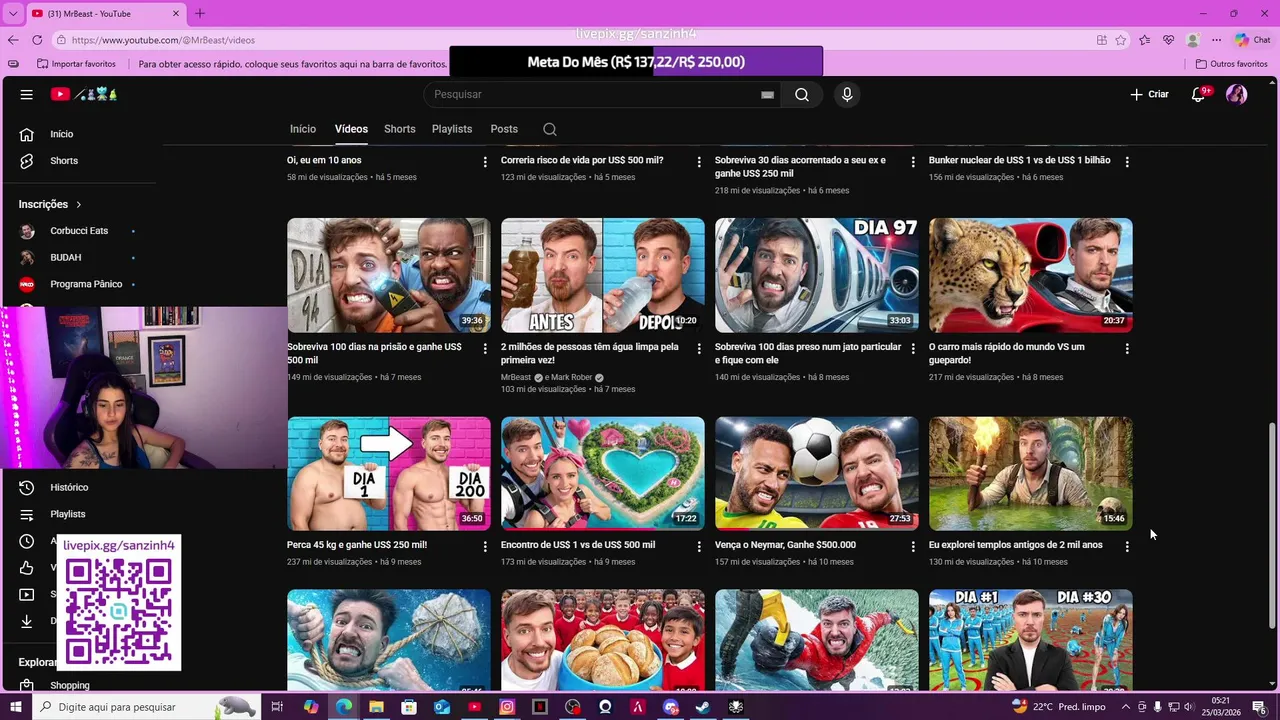
Task: Open options for templos antigos video
Action: click(x=1127, y=547)
